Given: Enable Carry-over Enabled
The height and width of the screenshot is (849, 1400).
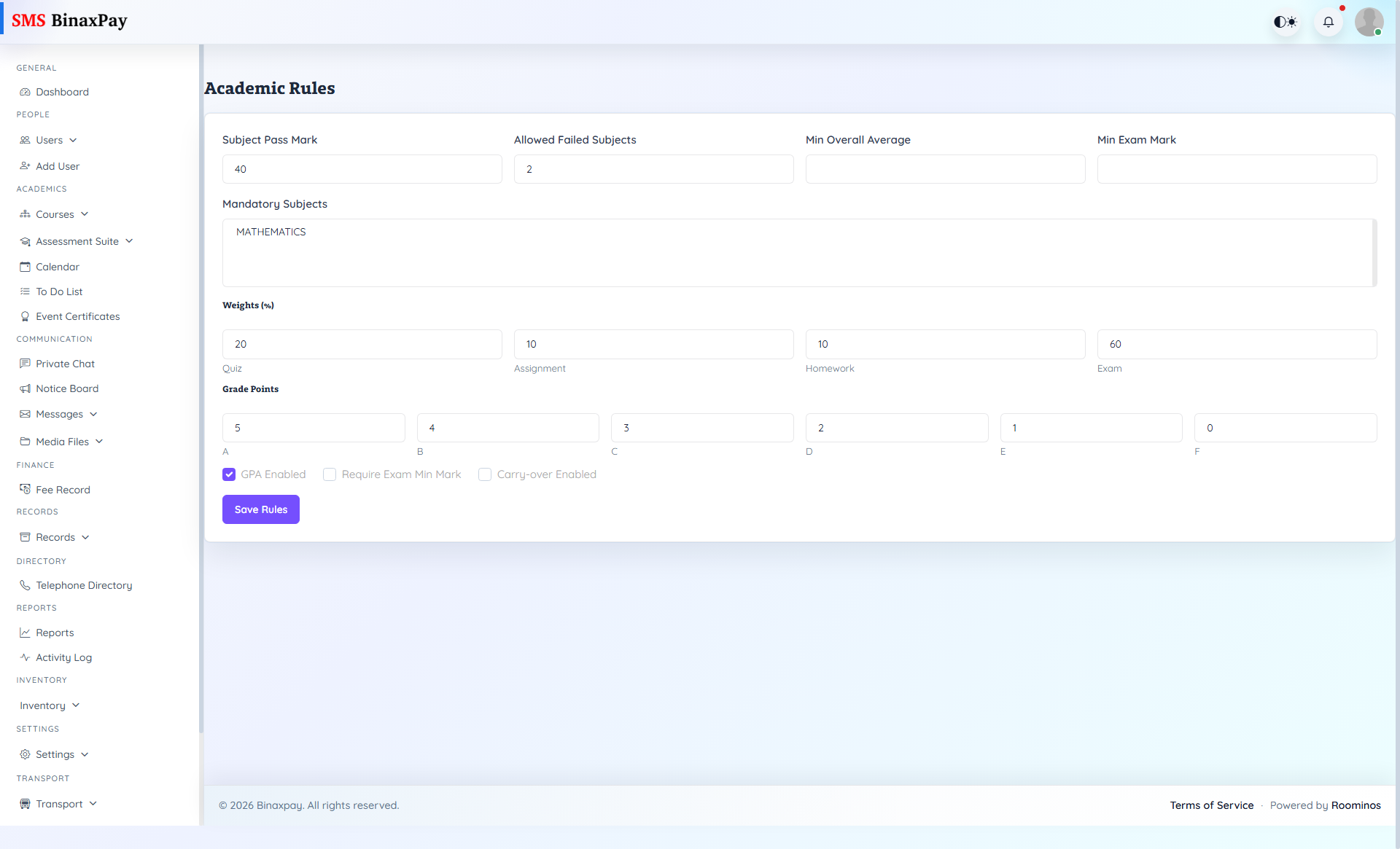Looking at the screenshot, I should point(484,474).
